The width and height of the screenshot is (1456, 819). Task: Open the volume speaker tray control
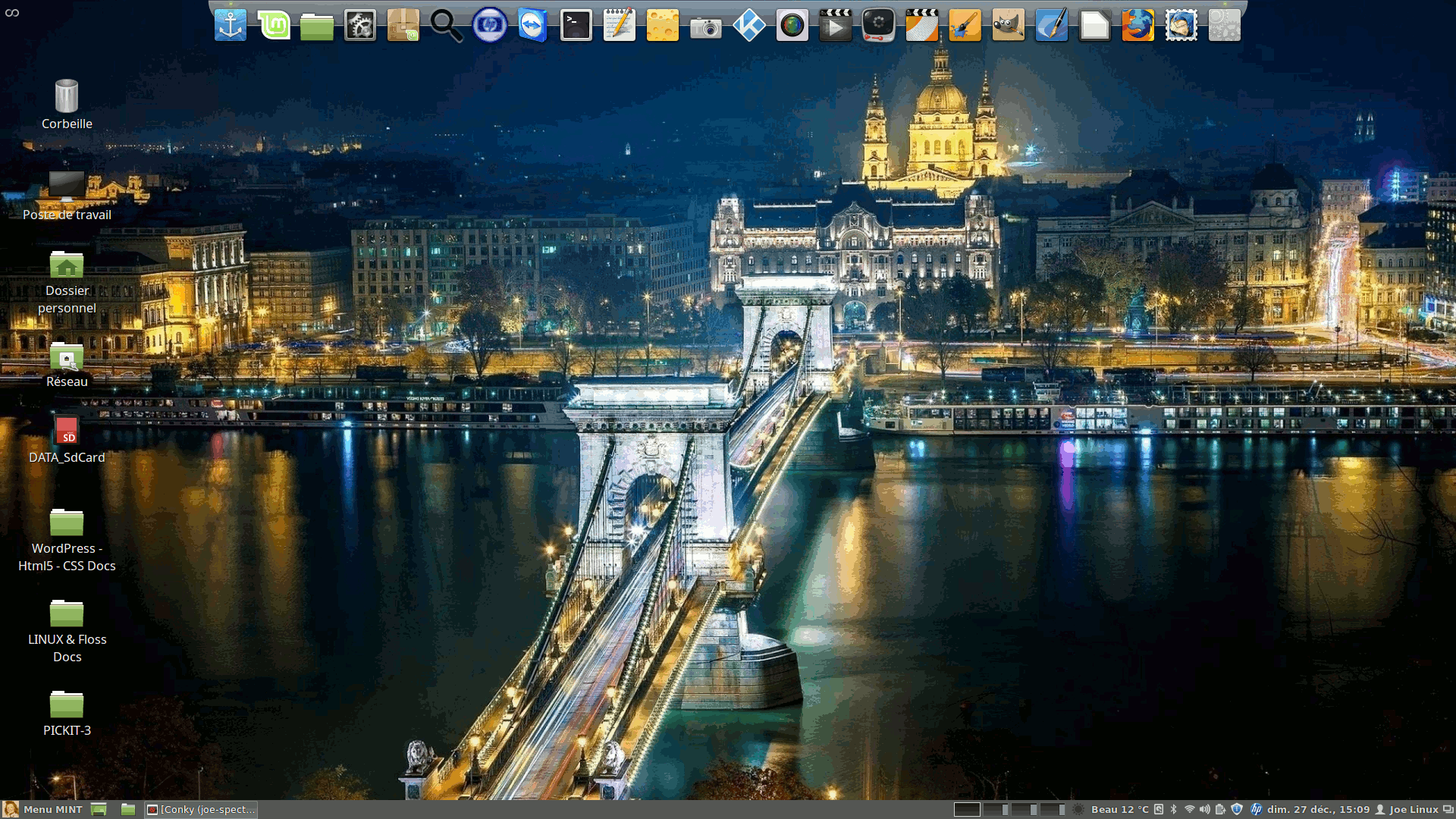pyautogui.click(x=1204, y=809)
